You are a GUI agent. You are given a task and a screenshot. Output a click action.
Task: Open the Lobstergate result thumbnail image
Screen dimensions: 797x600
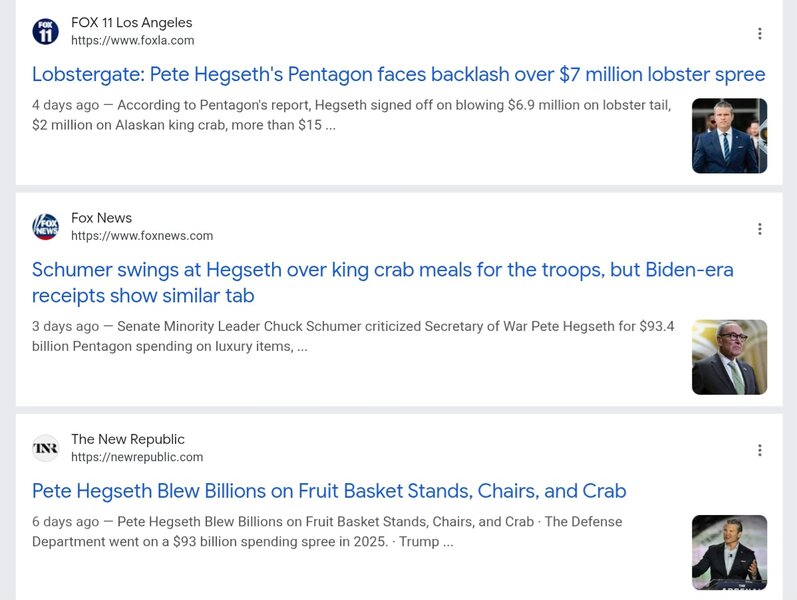729,136
